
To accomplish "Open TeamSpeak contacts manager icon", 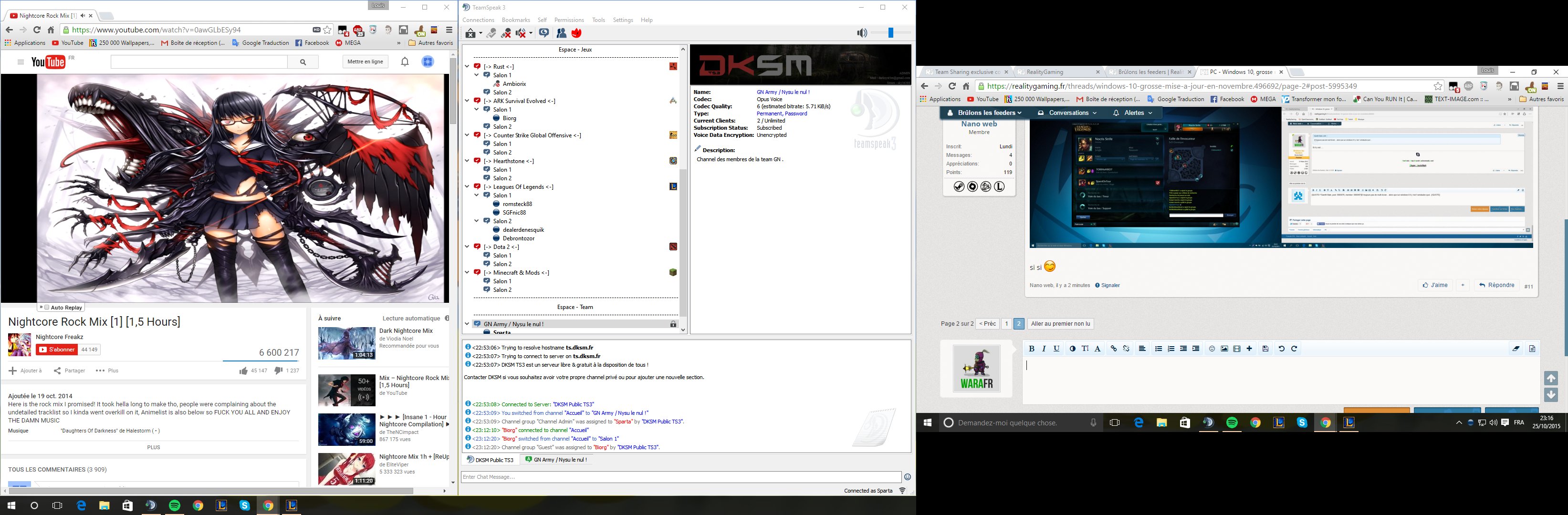I will coord(561,33).
